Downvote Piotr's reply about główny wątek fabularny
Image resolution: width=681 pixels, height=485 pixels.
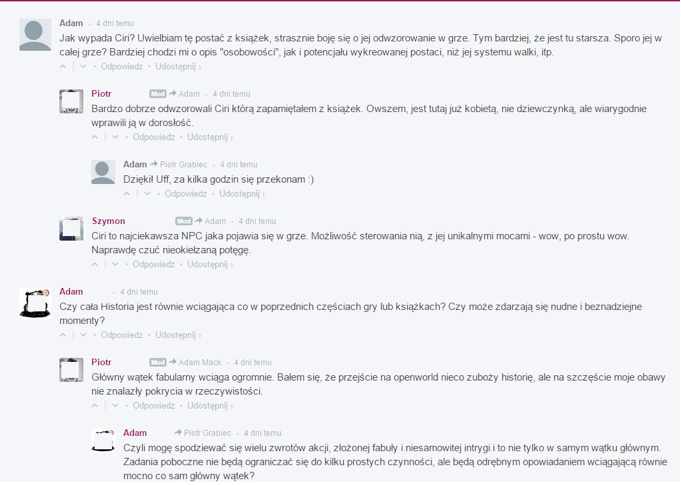(115, 406)
